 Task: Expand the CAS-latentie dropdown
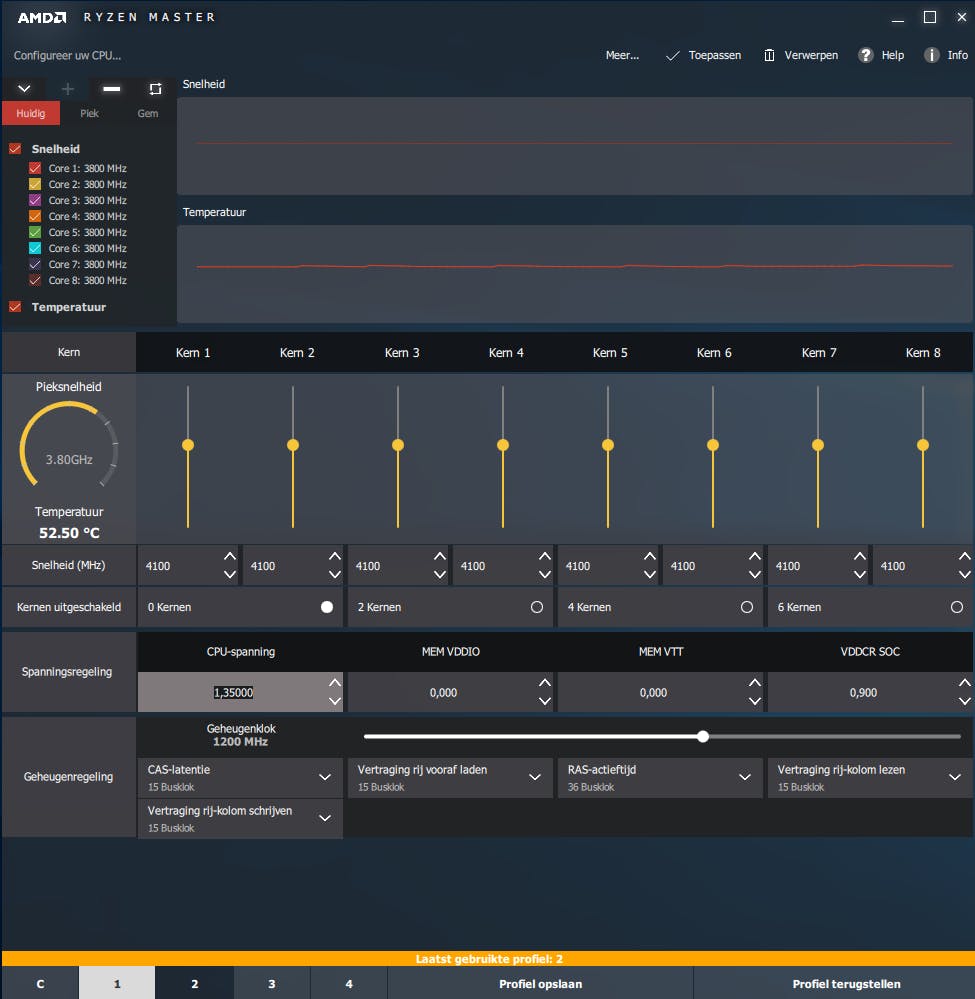325,777
